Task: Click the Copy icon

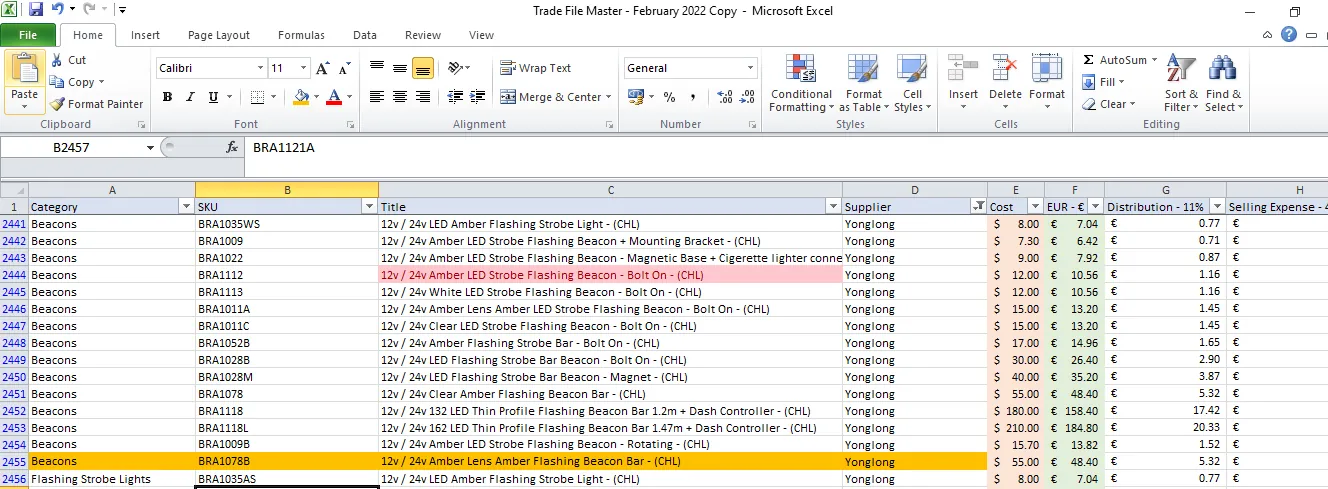Action: tap(57, 82)
